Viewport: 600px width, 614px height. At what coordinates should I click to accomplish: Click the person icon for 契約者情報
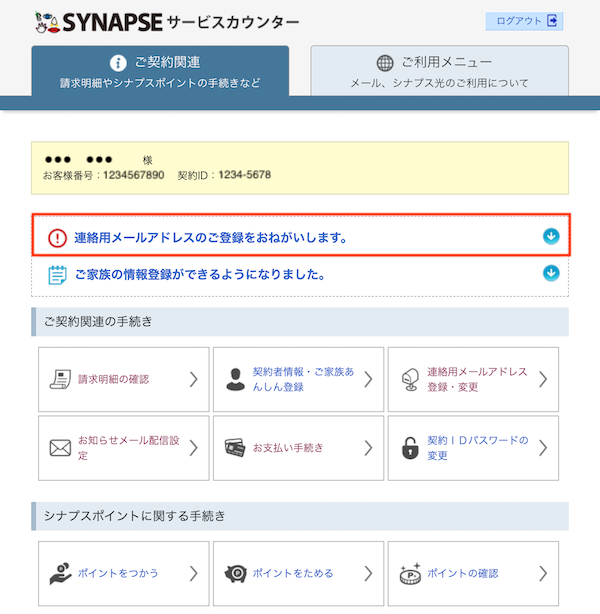tap(235, 379)
